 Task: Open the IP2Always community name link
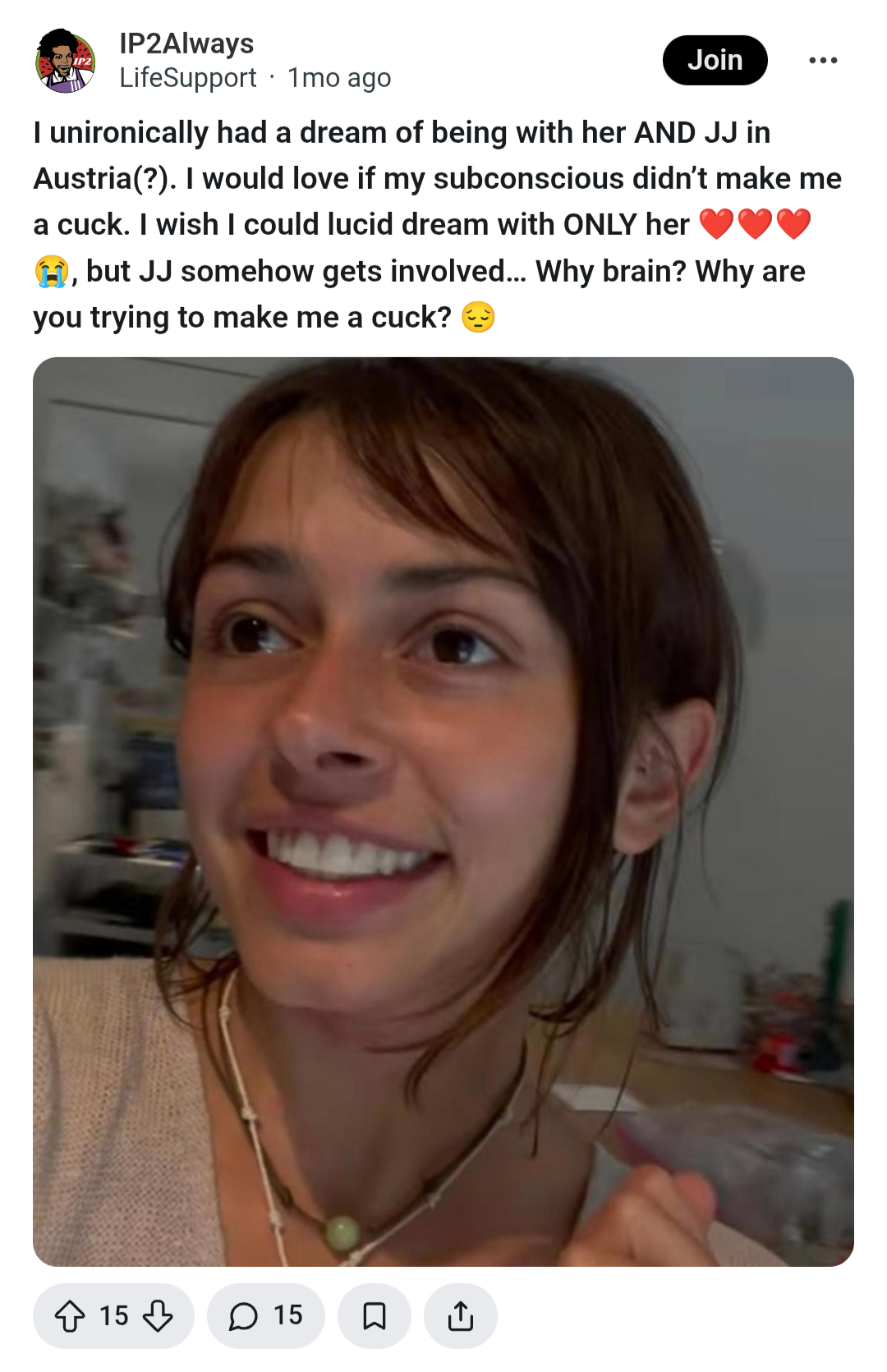pos(186,44)
